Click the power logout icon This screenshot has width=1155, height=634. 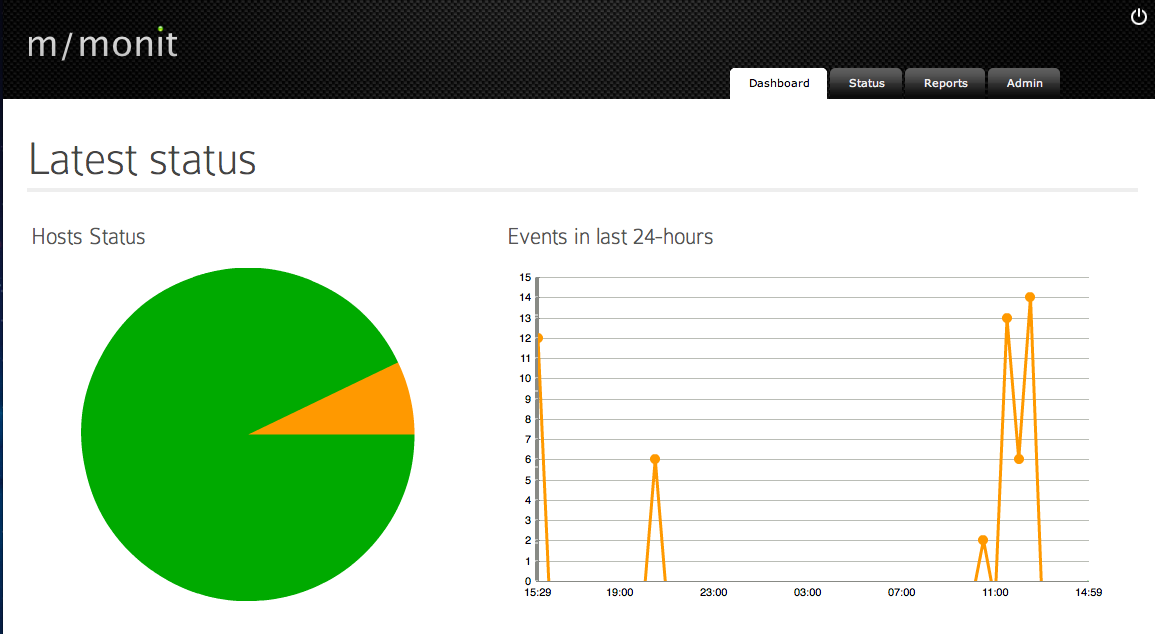click(x=1139, y=17)
